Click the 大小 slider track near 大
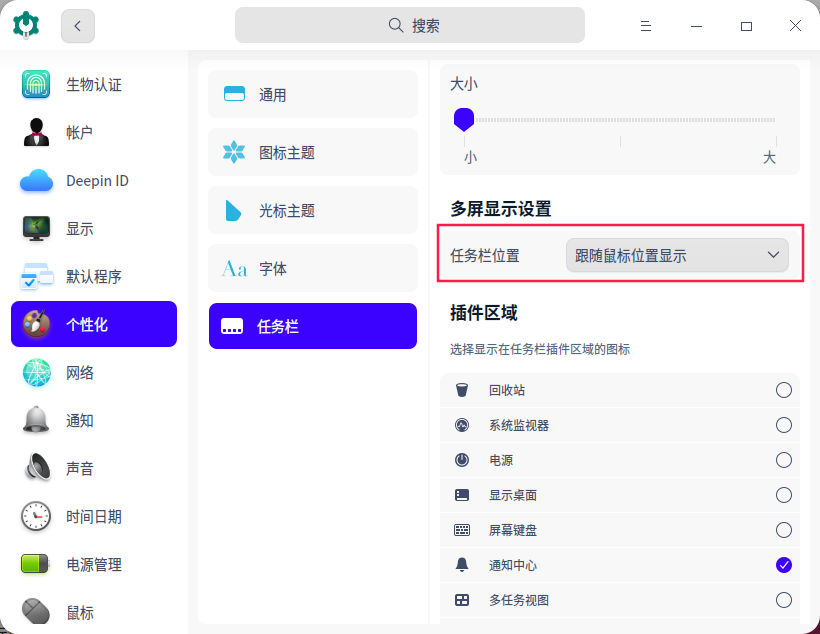Screen dimensions: 820x634 coord(769,120)
